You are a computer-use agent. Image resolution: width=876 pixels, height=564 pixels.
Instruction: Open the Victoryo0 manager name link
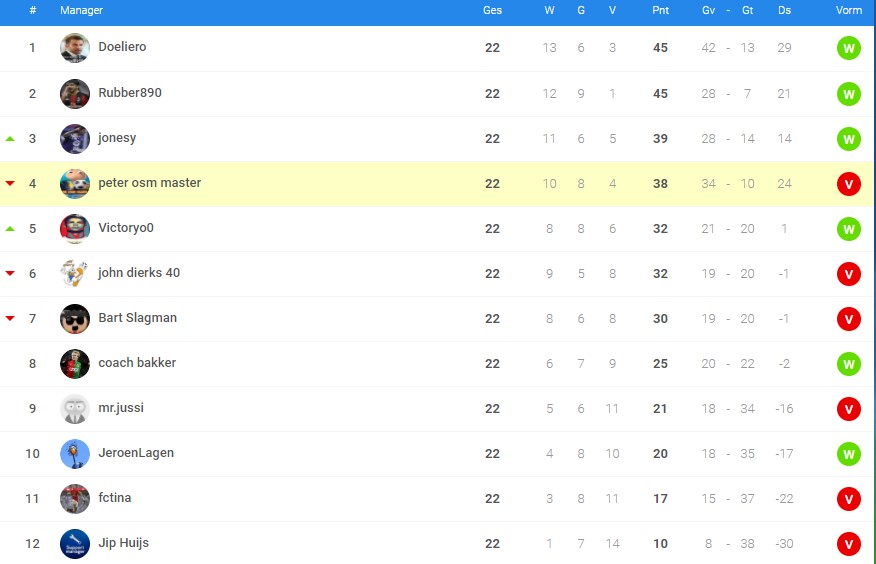(126, 228)
